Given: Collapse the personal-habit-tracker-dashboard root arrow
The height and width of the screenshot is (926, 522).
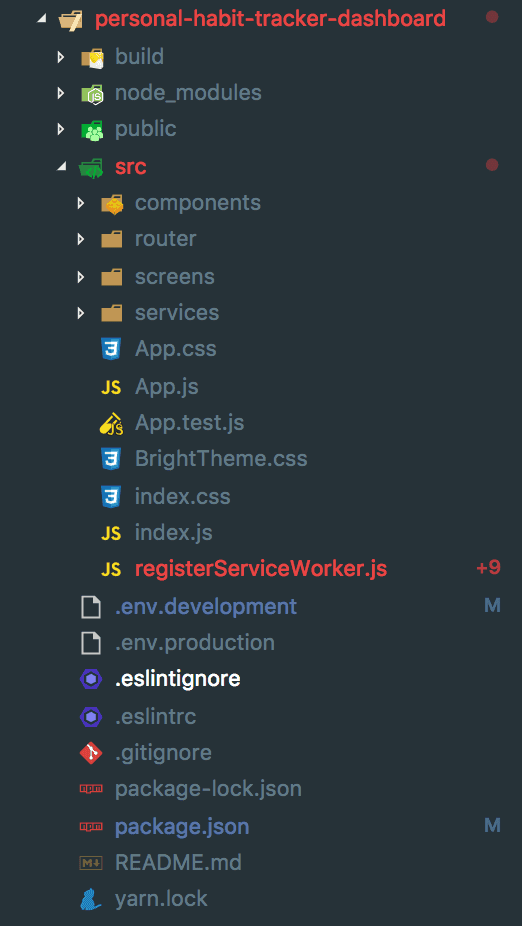Looking at the screenshot, I should coord(40,19).
